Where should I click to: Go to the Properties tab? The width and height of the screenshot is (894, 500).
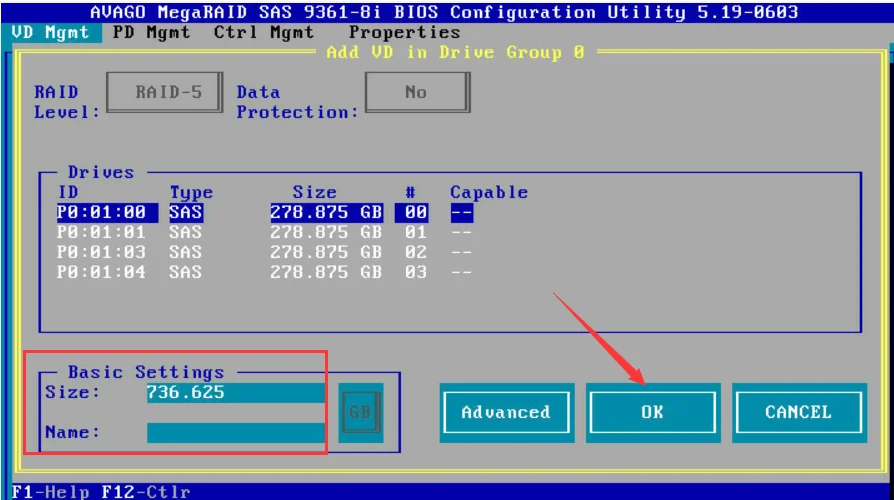404,32
